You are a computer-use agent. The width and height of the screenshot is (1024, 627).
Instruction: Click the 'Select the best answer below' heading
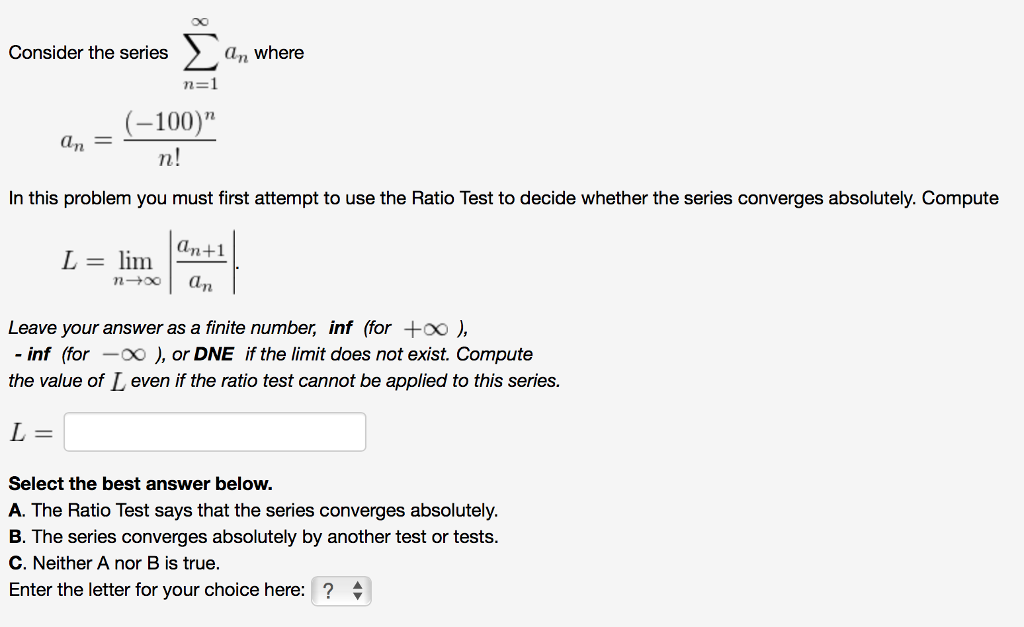[140, 483]
